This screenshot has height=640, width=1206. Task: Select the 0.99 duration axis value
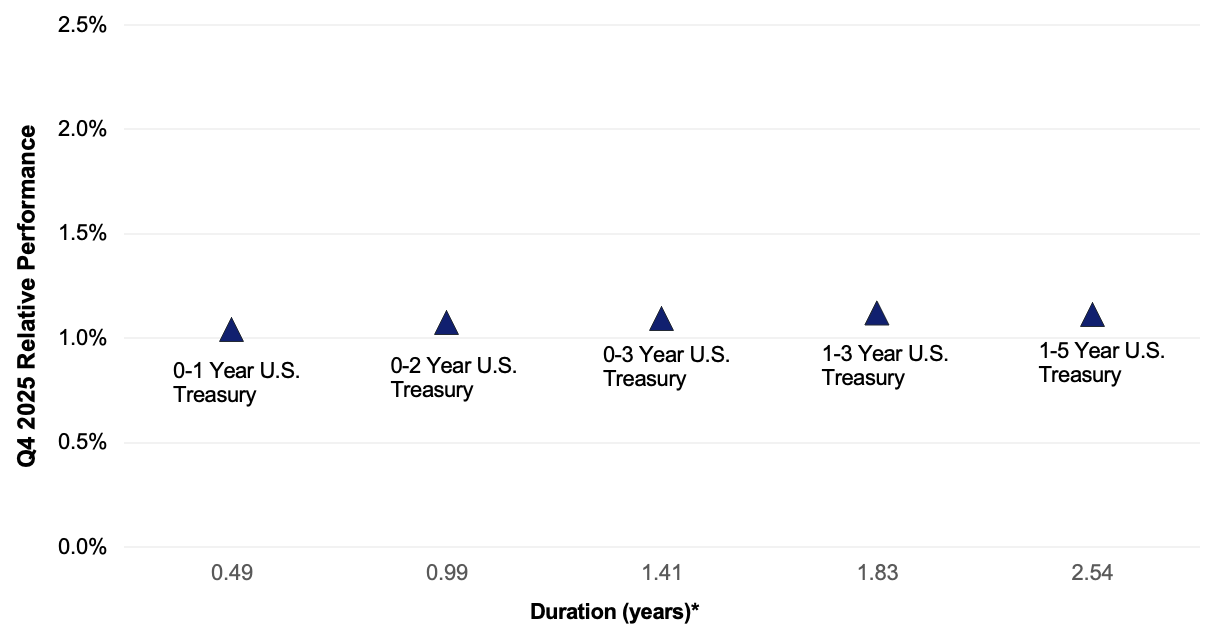446,573
